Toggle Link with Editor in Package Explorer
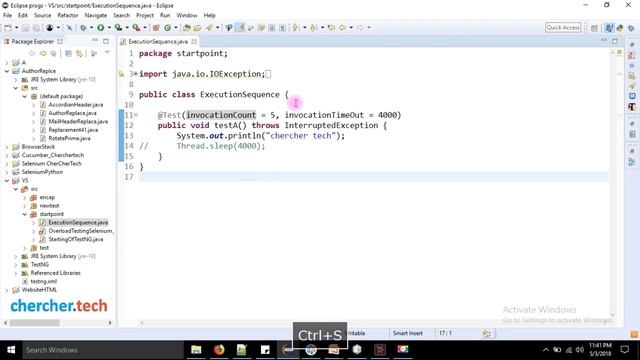Screen dimensions: 640x360 [x=79, y=53]
